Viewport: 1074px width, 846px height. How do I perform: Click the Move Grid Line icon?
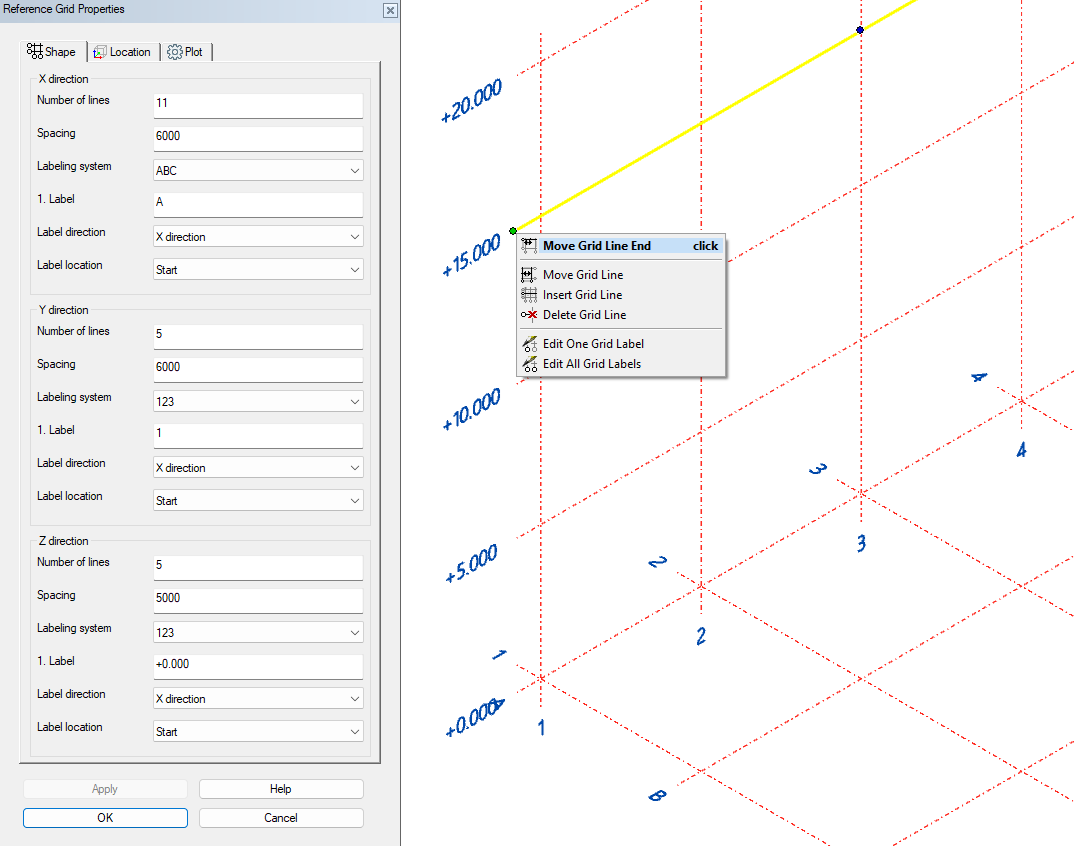[530, 275]
